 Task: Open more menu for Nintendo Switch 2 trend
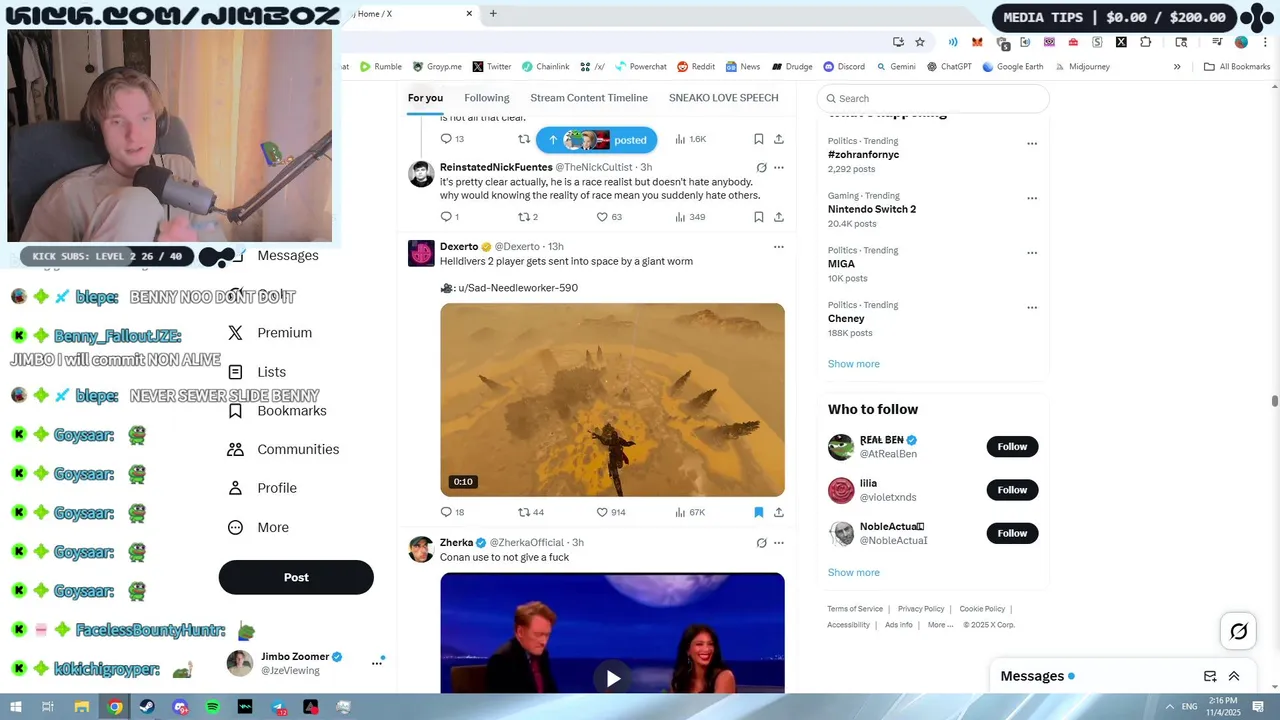tap(1032, 198)
